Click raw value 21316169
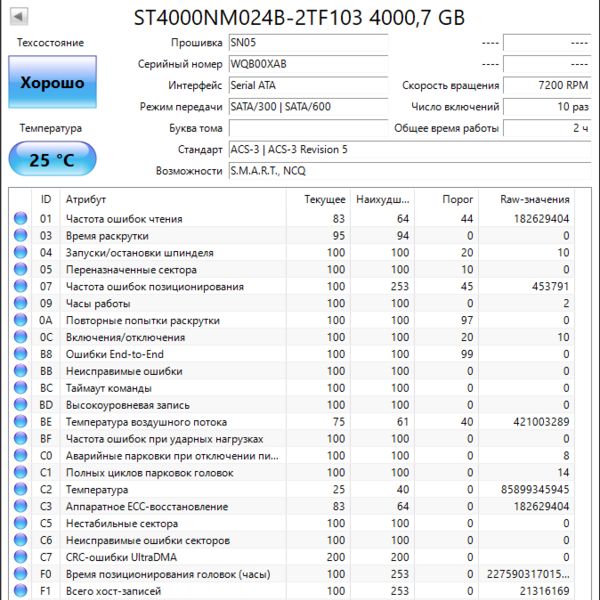Screen dimensions: 600x600 coord(544,591)
